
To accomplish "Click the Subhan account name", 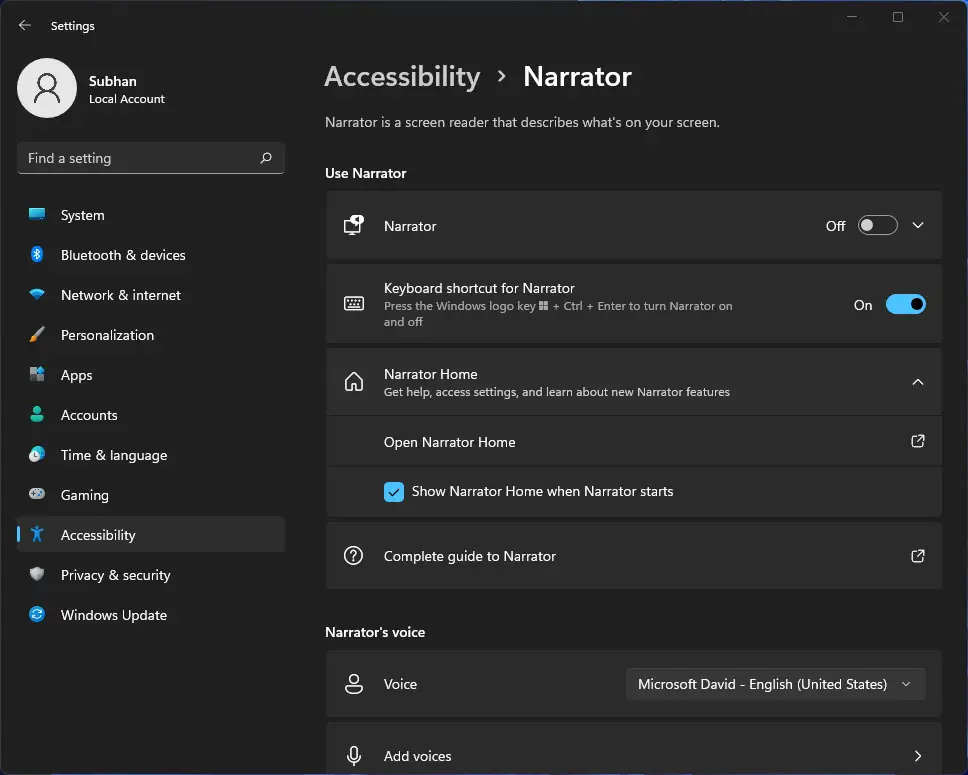I will coord(112,81).
